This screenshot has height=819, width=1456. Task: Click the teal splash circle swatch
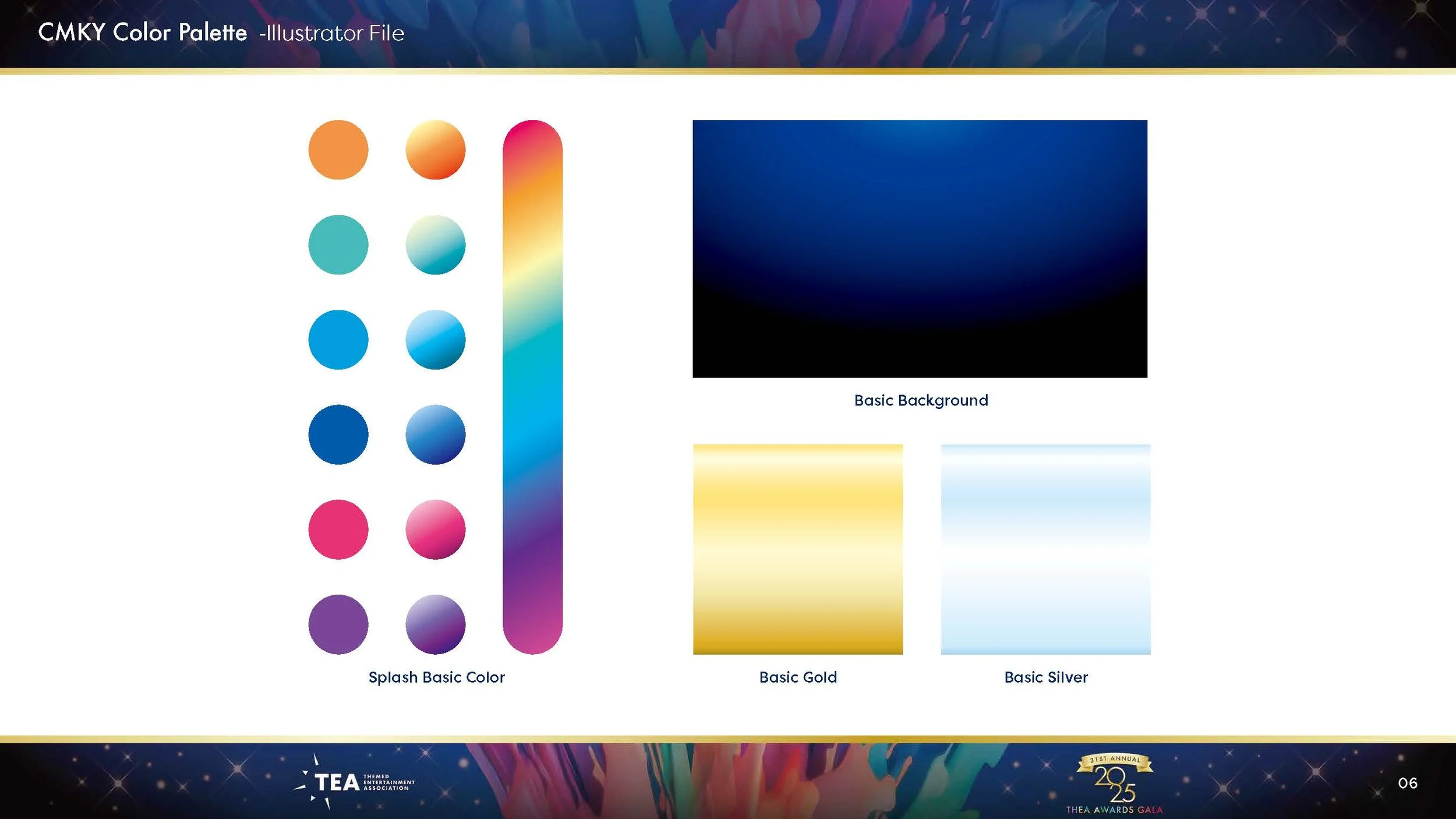[x=338, y=245]
